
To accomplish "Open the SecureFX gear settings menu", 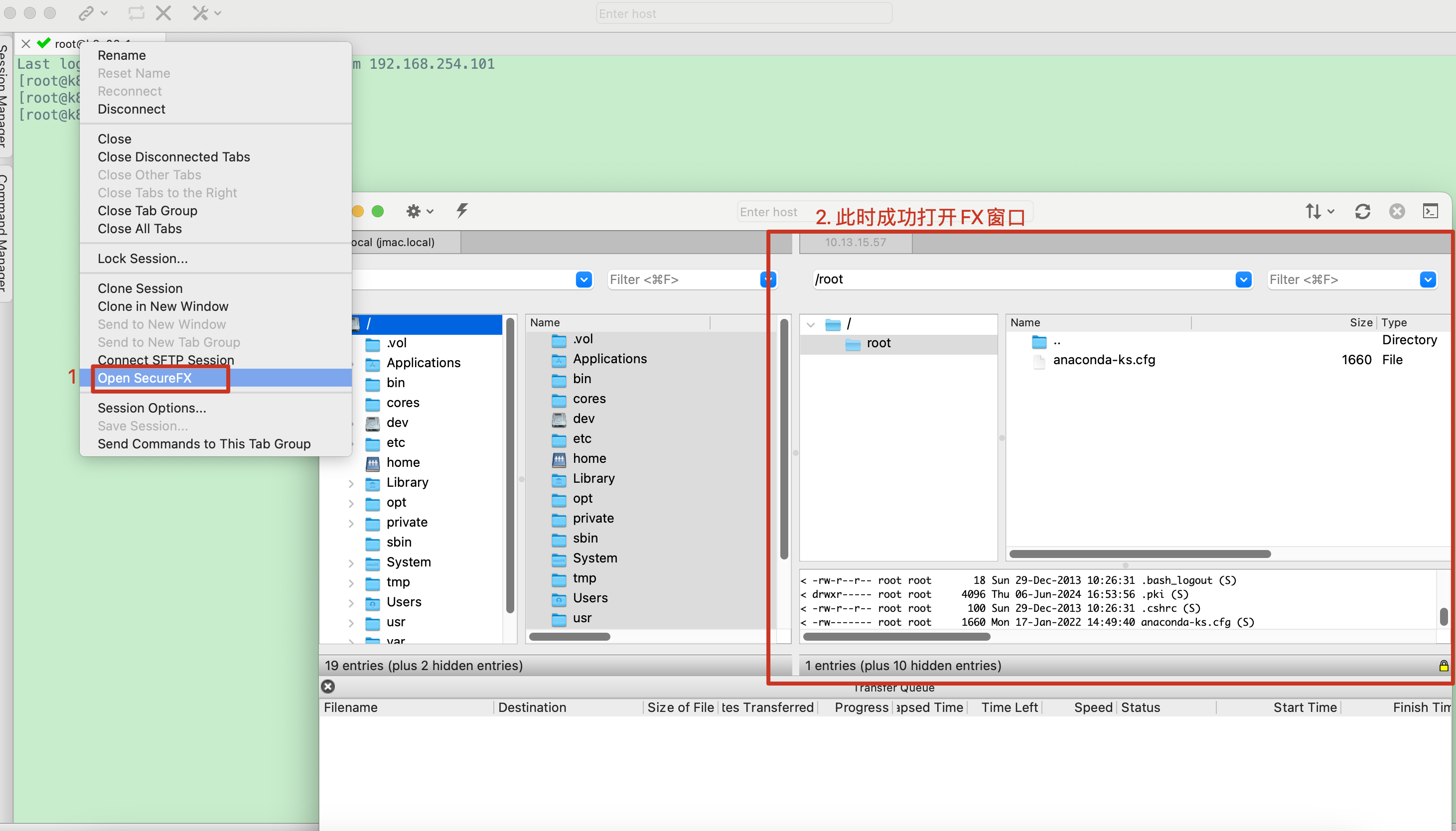I will (x=414, y=211).
